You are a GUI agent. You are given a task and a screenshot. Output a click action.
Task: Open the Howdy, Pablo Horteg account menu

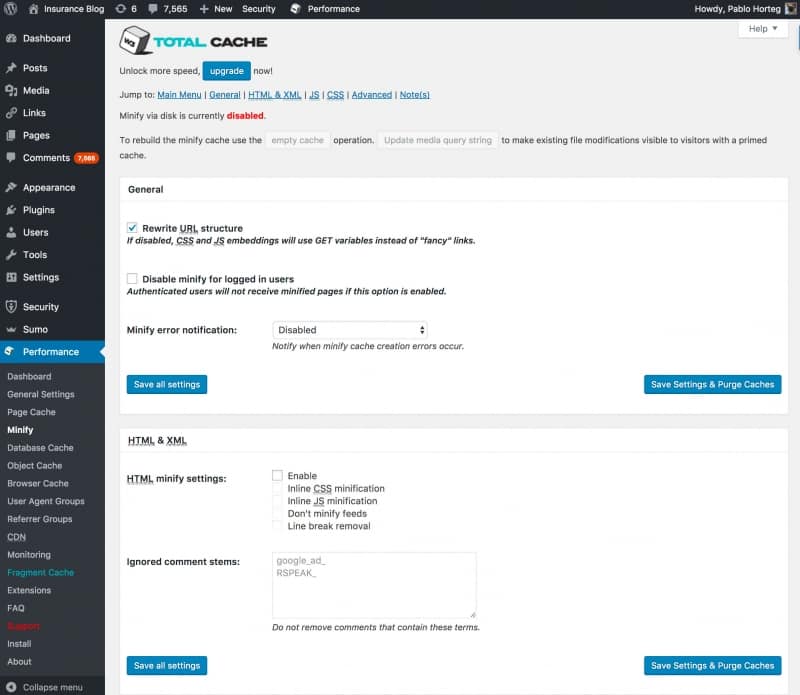pos(738,9)
